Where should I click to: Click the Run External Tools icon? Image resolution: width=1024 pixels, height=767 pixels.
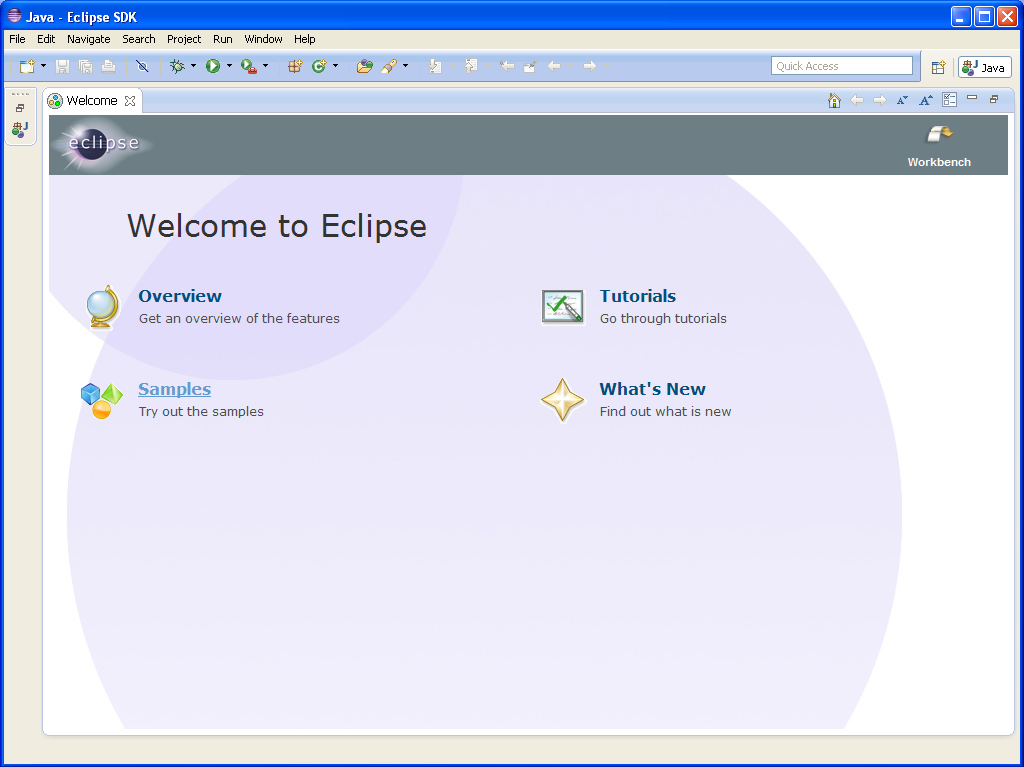249,66
